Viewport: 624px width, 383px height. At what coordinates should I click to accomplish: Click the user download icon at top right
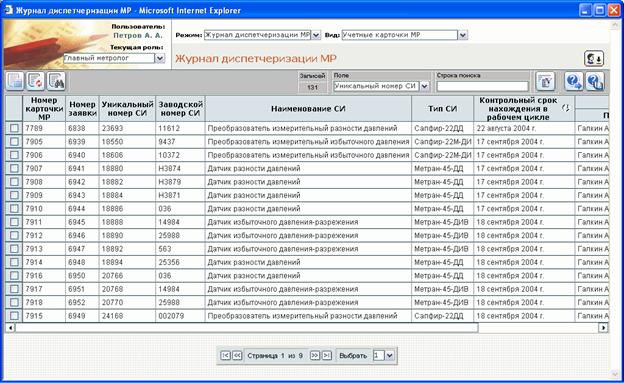coord(594,59)
